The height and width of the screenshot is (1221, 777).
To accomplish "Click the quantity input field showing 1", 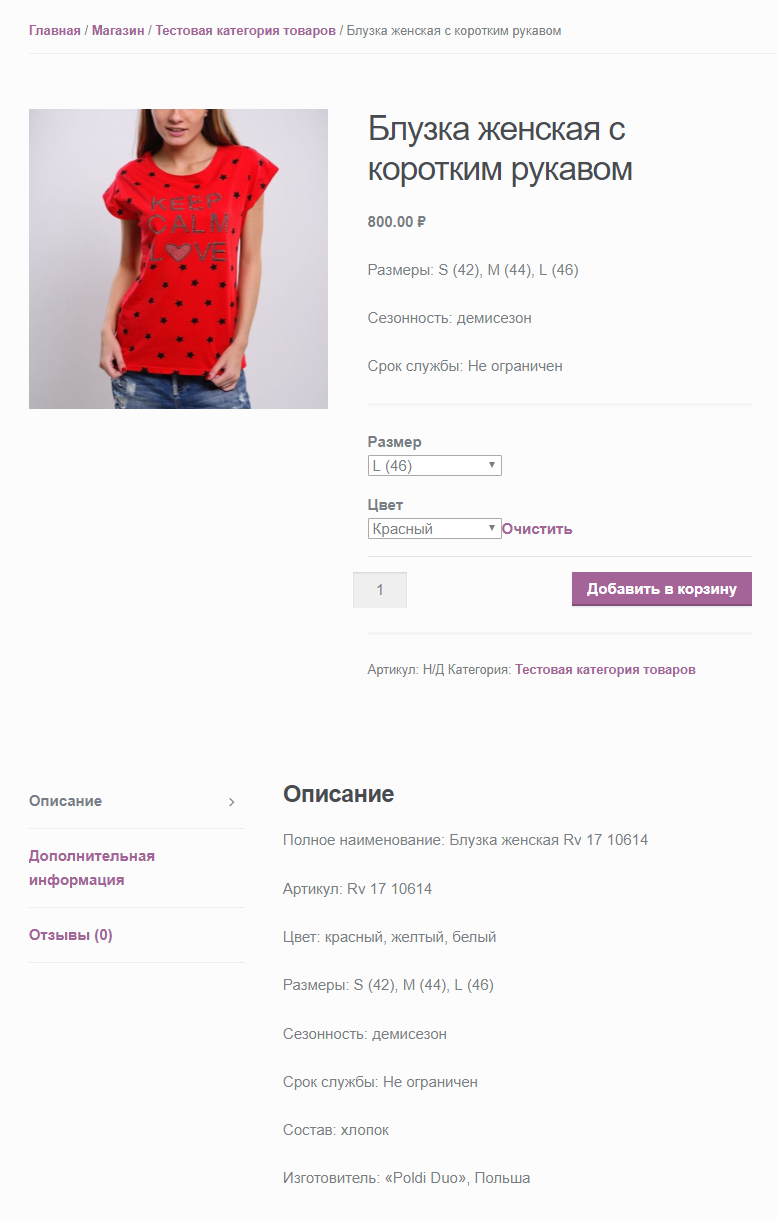I will point(380,590).
